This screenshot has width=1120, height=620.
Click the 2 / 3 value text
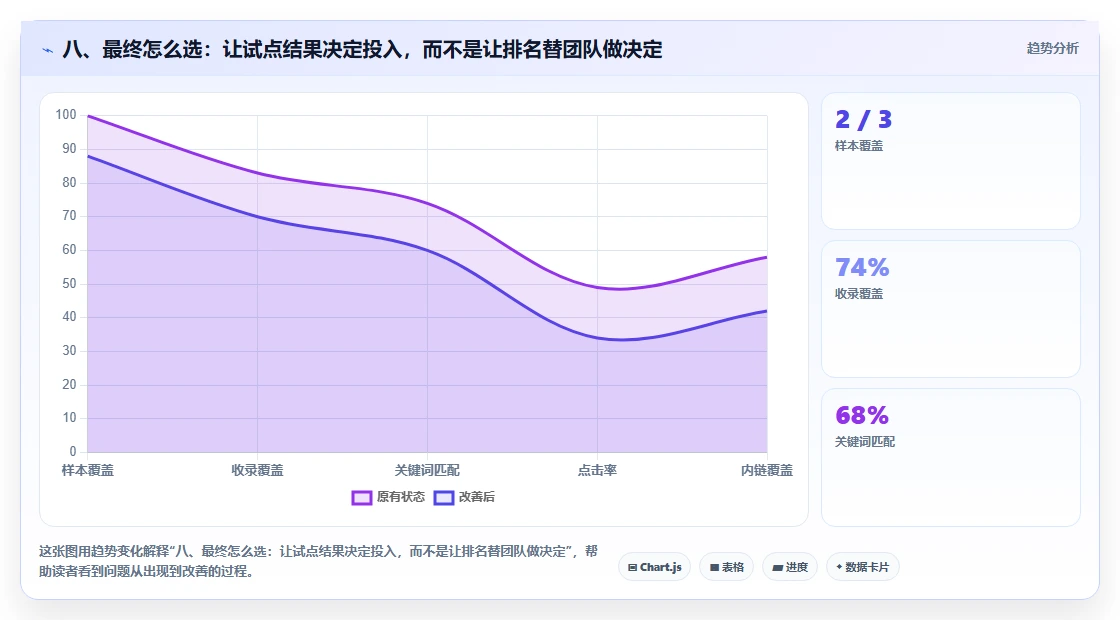tap(864, 119)
